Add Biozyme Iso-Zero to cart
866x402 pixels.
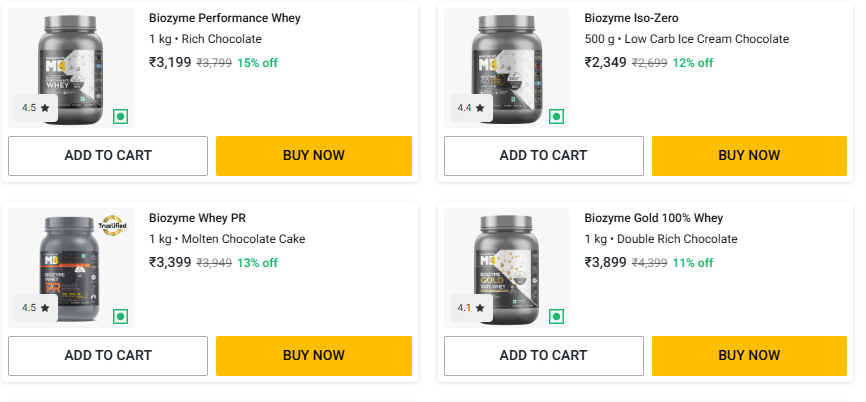coord(543,155)
